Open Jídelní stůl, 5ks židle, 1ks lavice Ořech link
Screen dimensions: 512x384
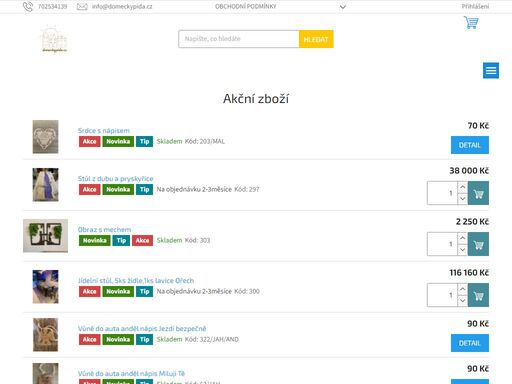136,281
